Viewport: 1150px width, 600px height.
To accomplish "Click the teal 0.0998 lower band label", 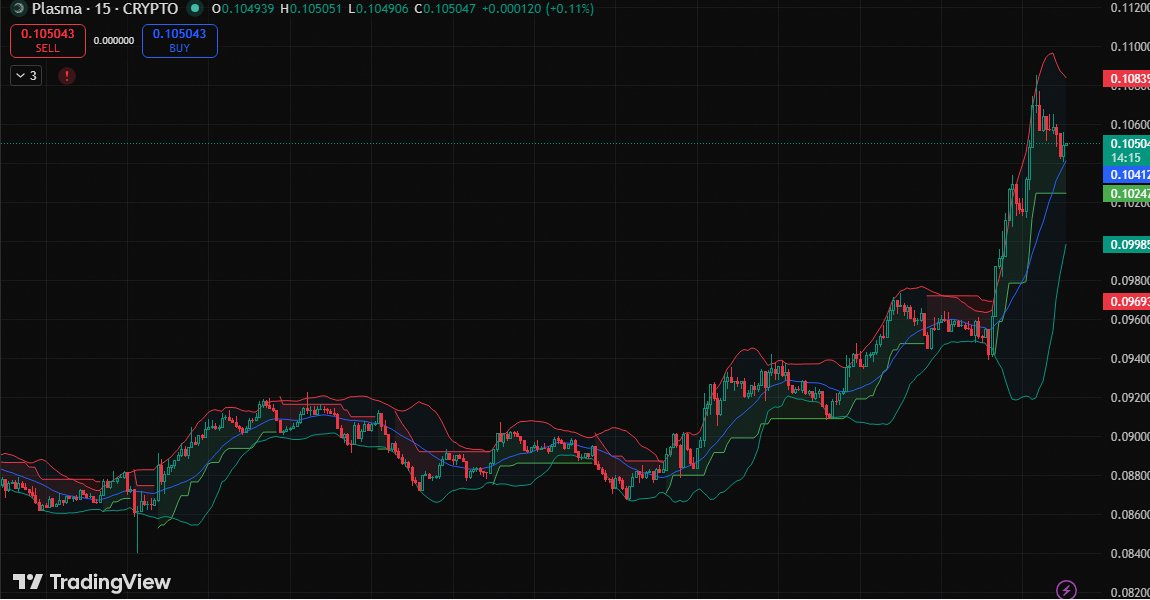I will (x=1127, y=244).
